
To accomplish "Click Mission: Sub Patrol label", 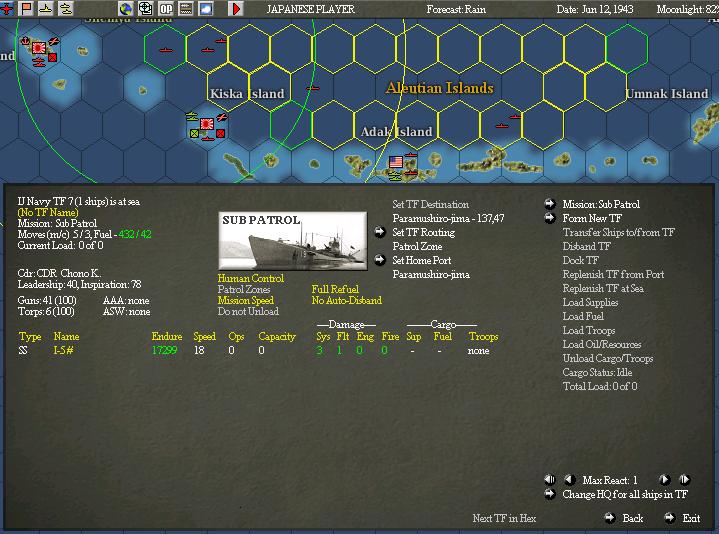I will tap(601, 204).
